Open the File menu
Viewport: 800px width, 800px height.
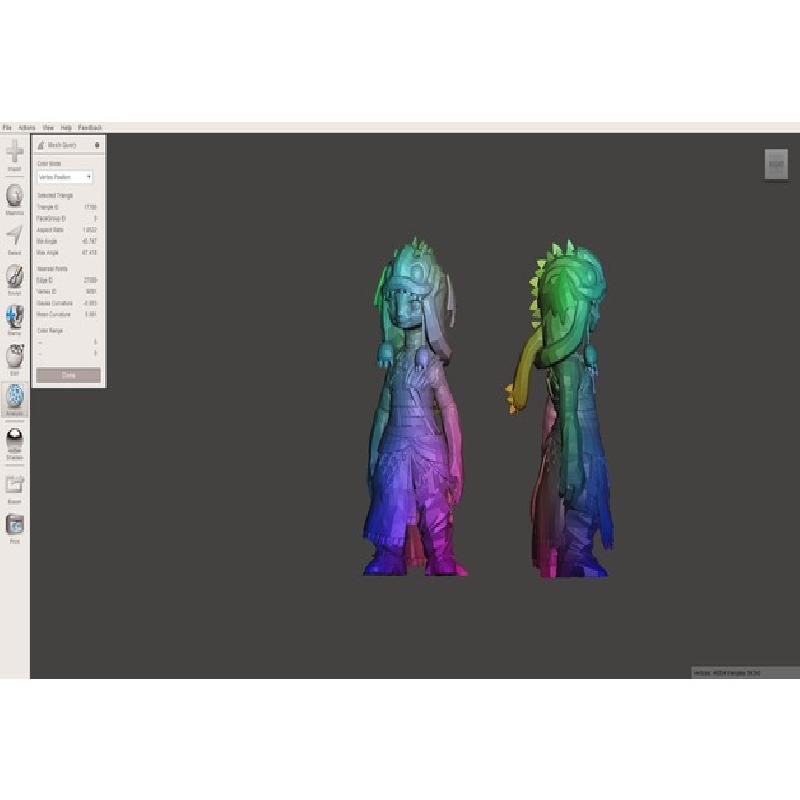pos(7,128)
